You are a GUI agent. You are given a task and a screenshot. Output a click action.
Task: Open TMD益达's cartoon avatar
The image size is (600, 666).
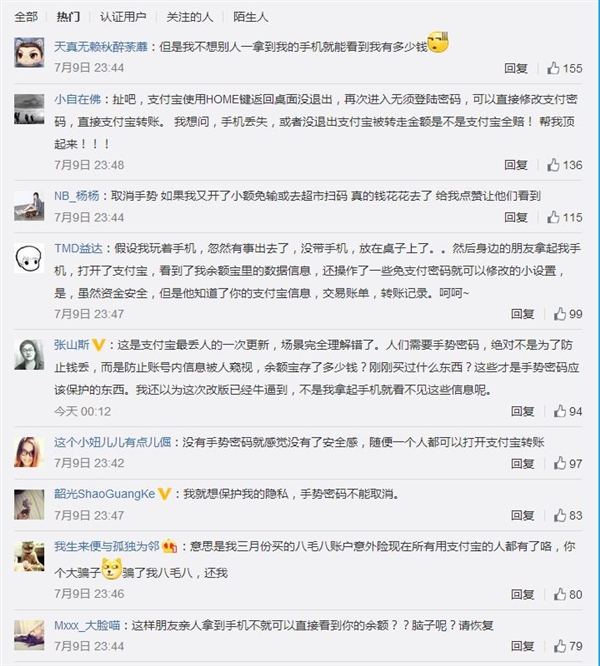pyautogui.click(x=29, y=260)
